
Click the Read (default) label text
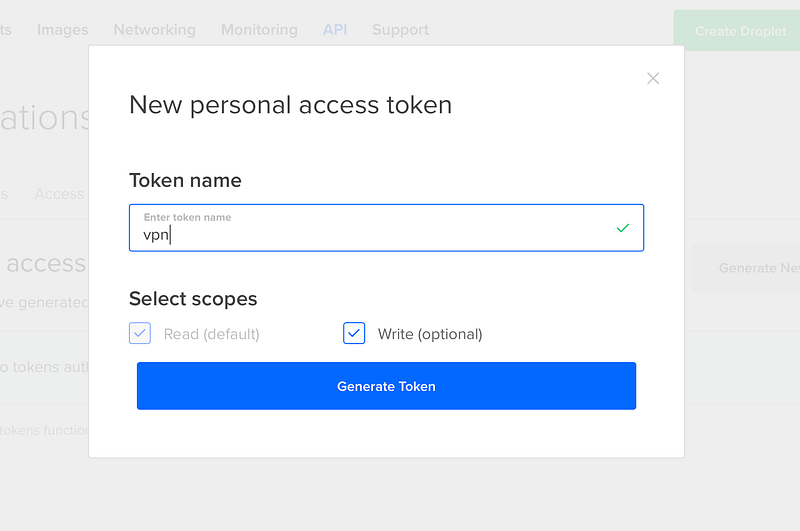pos(211,334)
